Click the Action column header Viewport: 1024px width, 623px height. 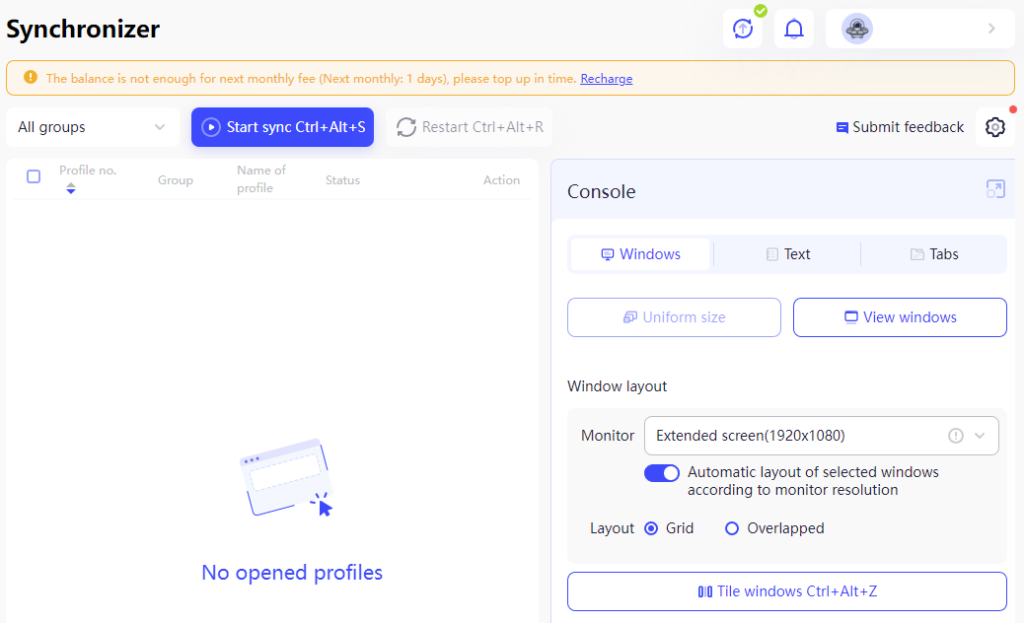(x=501, y=180)
